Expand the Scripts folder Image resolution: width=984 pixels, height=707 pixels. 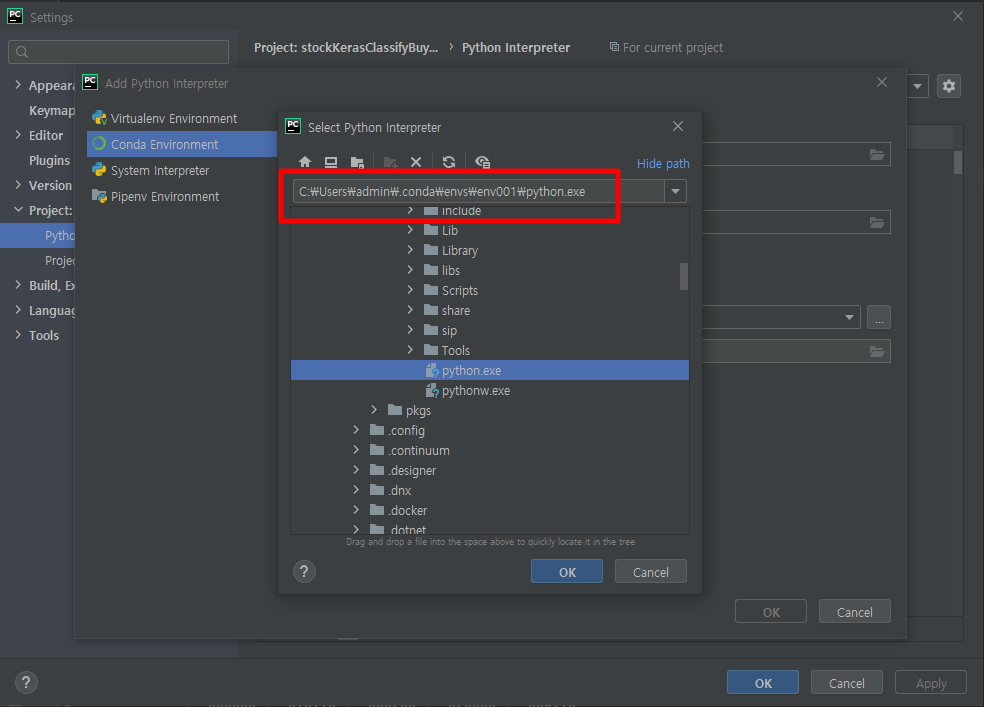pyautogui.click(x=410, y=290)
